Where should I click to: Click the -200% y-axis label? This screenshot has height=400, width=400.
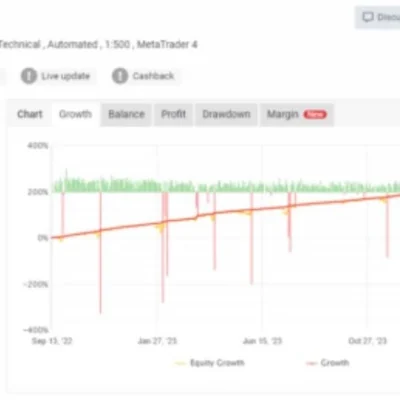coord(36,284)
